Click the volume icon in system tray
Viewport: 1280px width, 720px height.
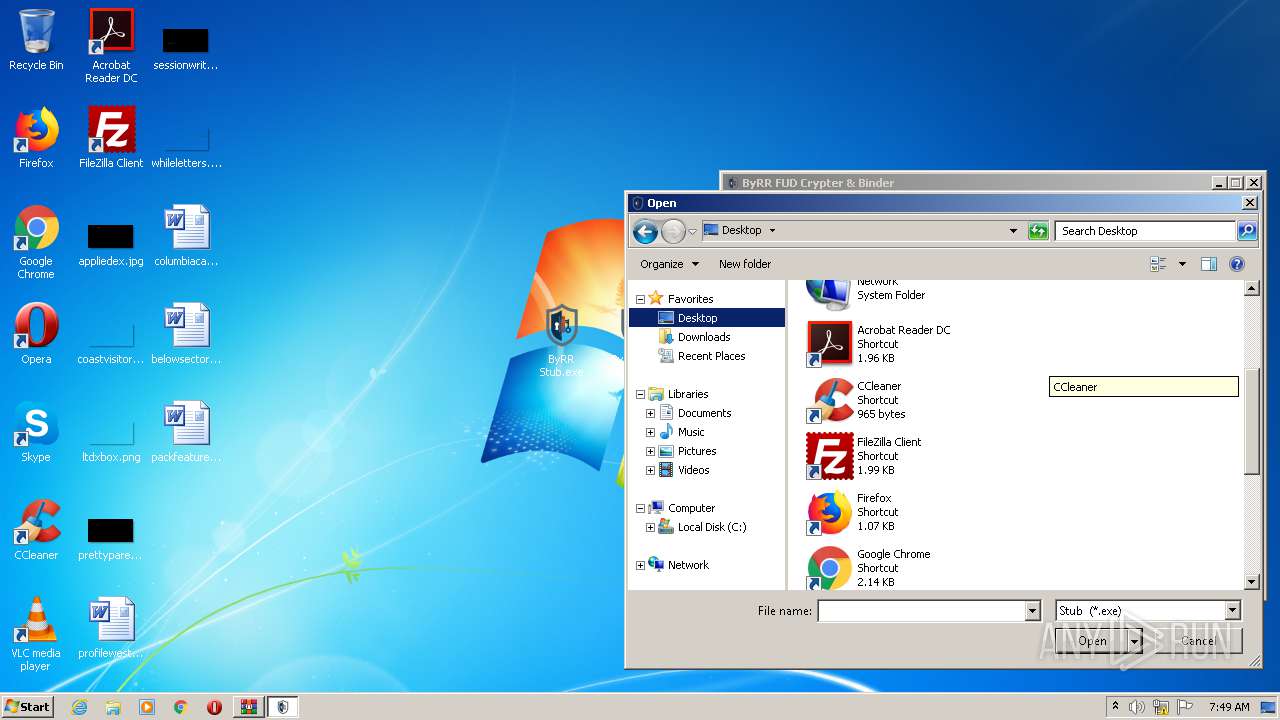click(1137, 707)
